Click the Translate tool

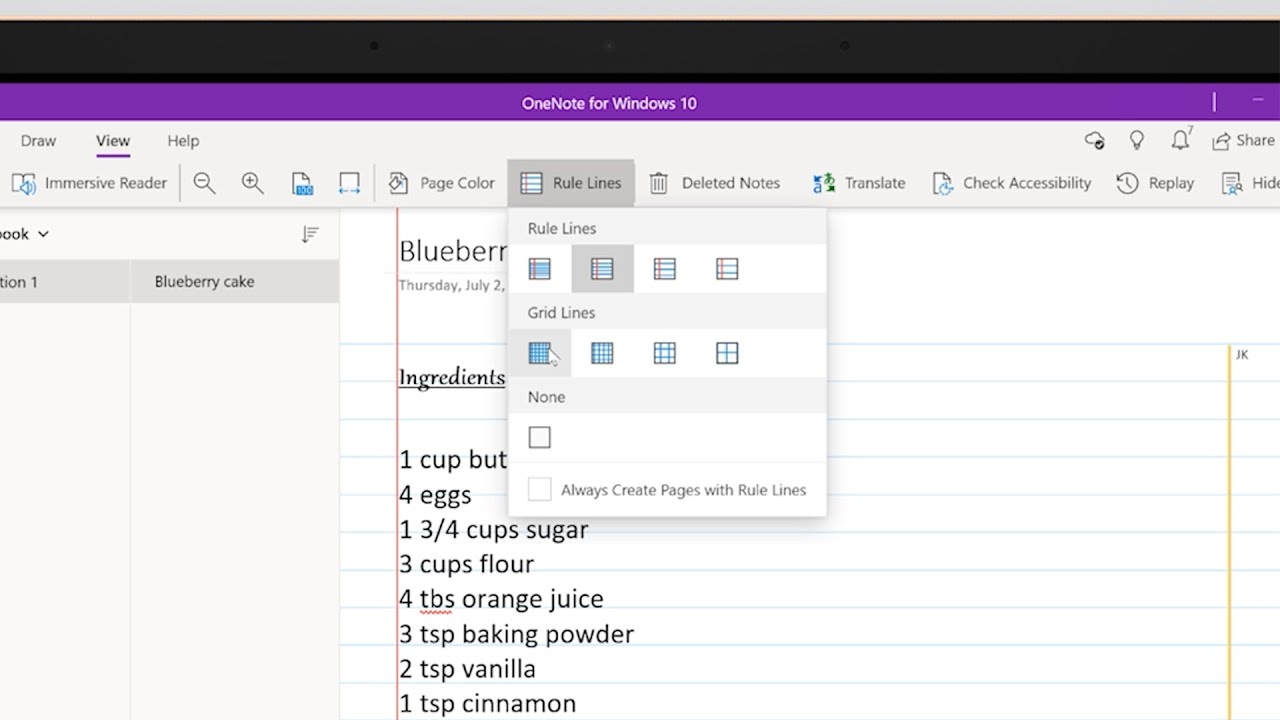[859, 183]
